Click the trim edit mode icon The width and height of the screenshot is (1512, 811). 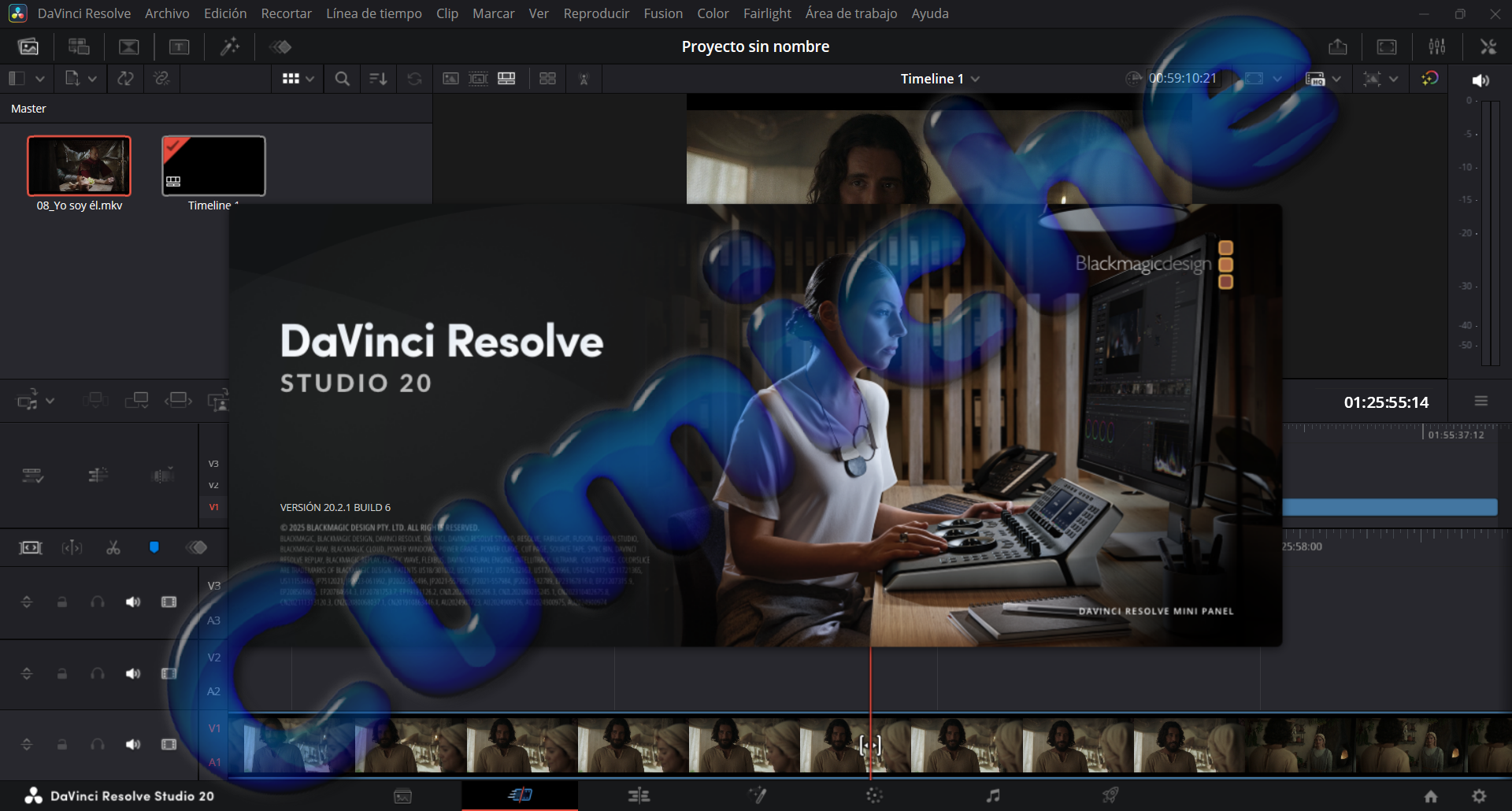(72, 547)
